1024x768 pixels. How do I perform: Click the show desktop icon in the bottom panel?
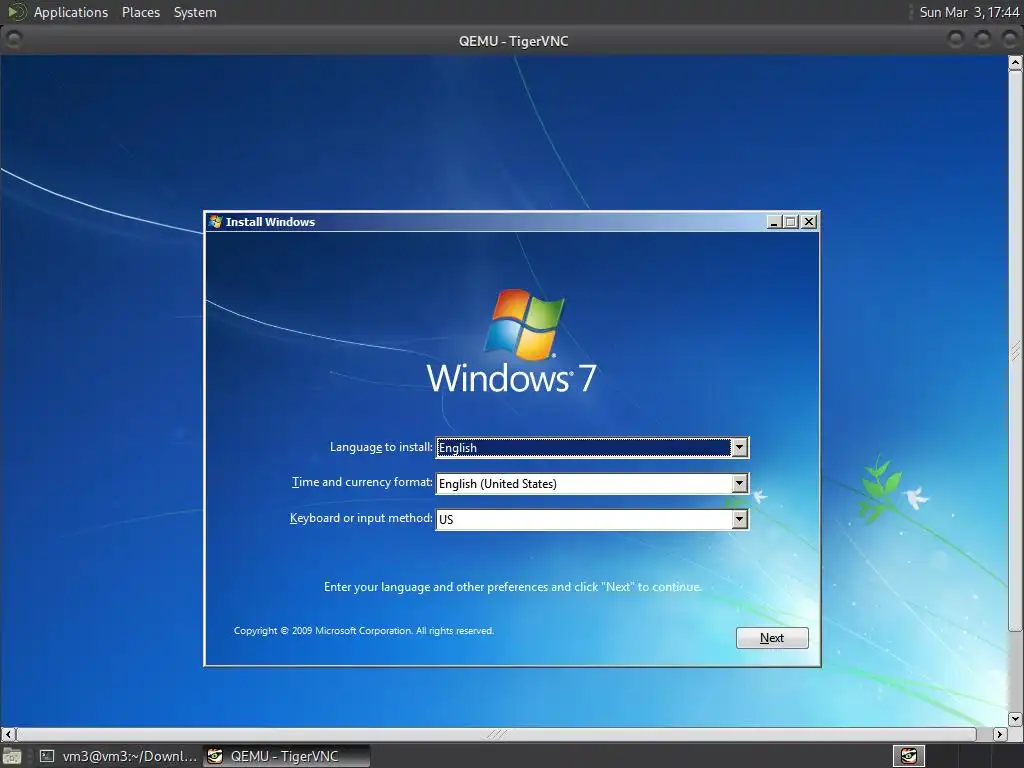tap(12, 756)
